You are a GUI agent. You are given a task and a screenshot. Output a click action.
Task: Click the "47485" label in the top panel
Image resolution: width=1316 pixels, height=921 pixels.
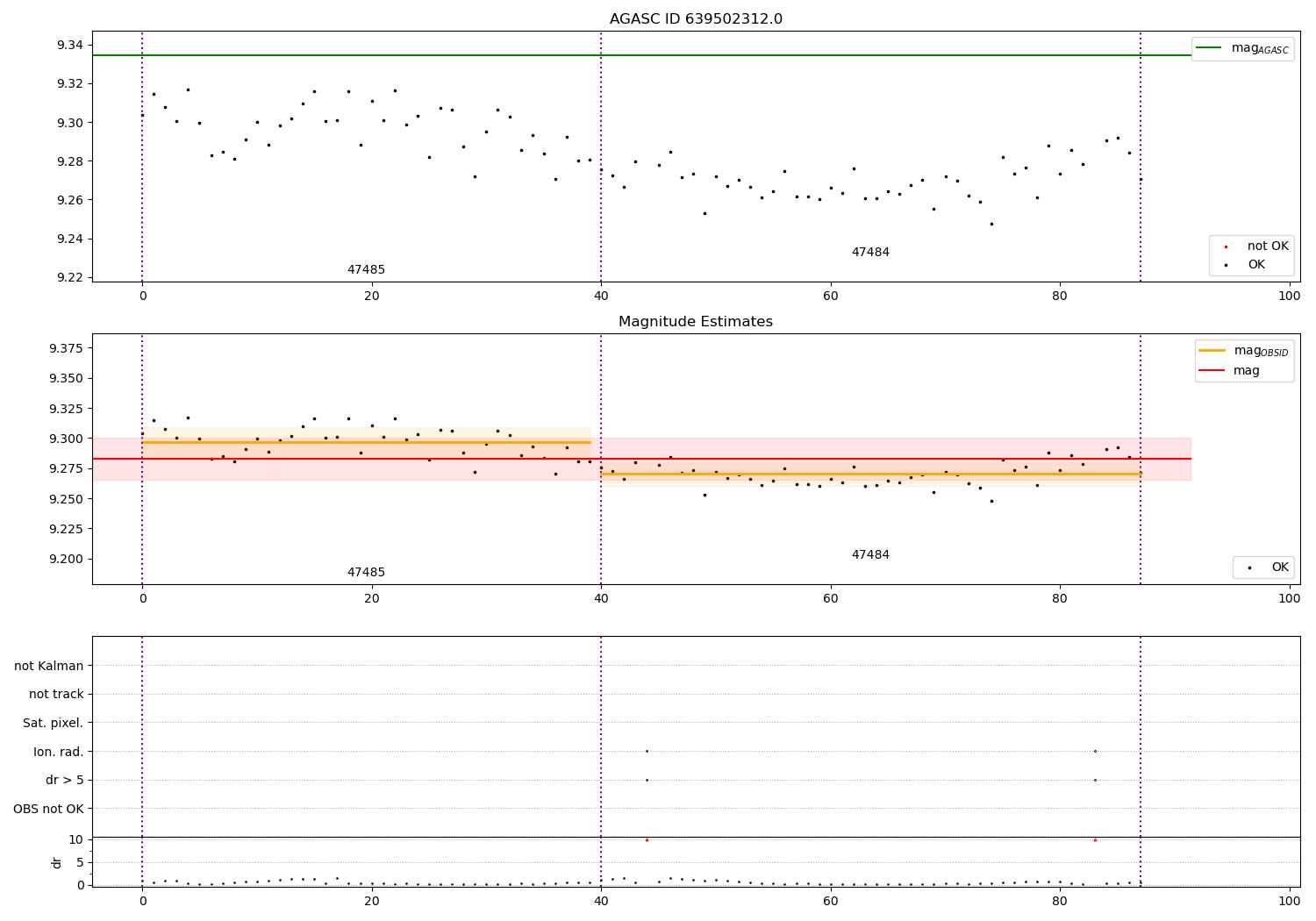[x=366, y=270]
